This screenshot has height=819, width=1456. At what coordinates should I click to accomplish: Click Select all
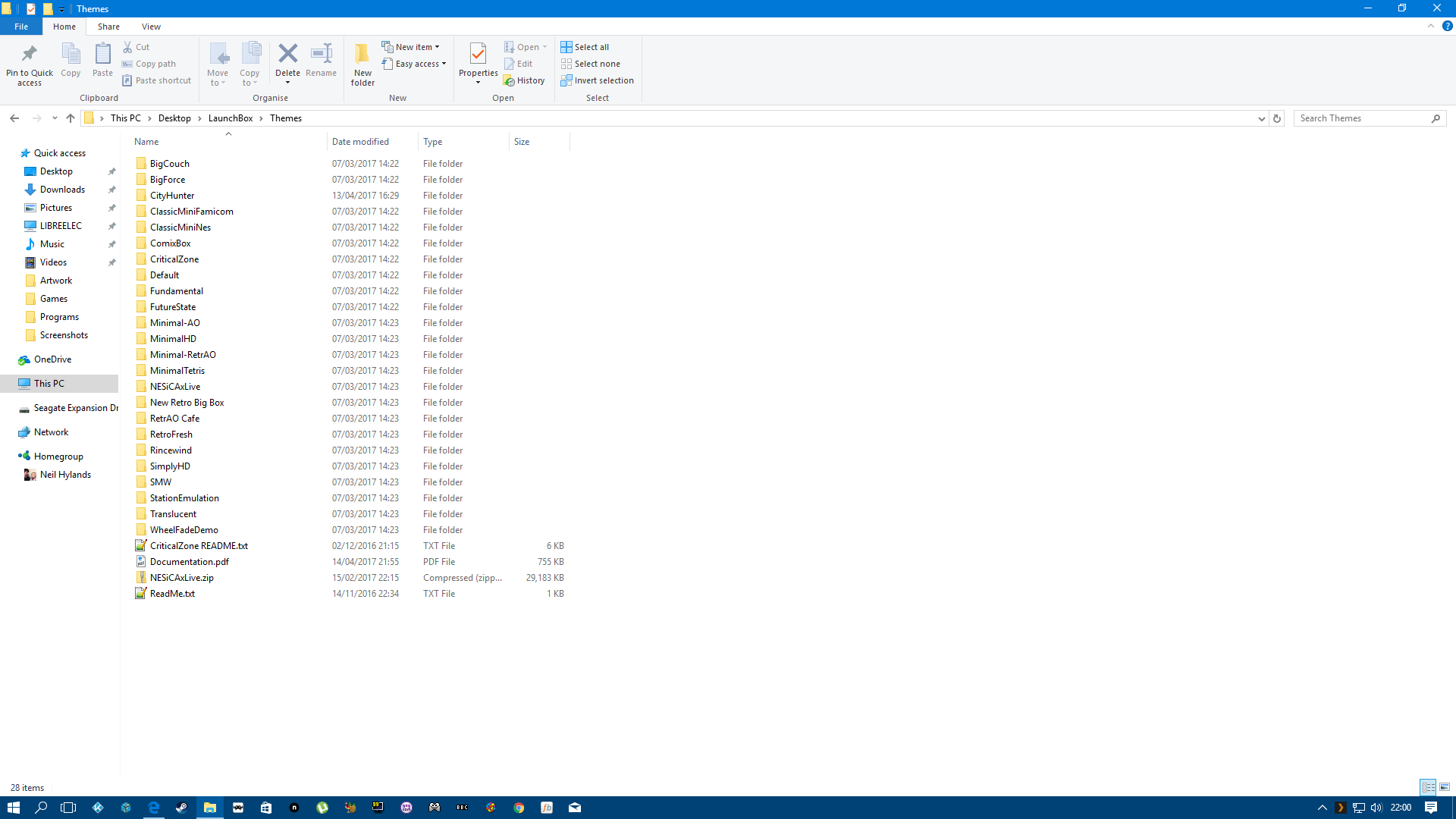click(x=585, y=47)
